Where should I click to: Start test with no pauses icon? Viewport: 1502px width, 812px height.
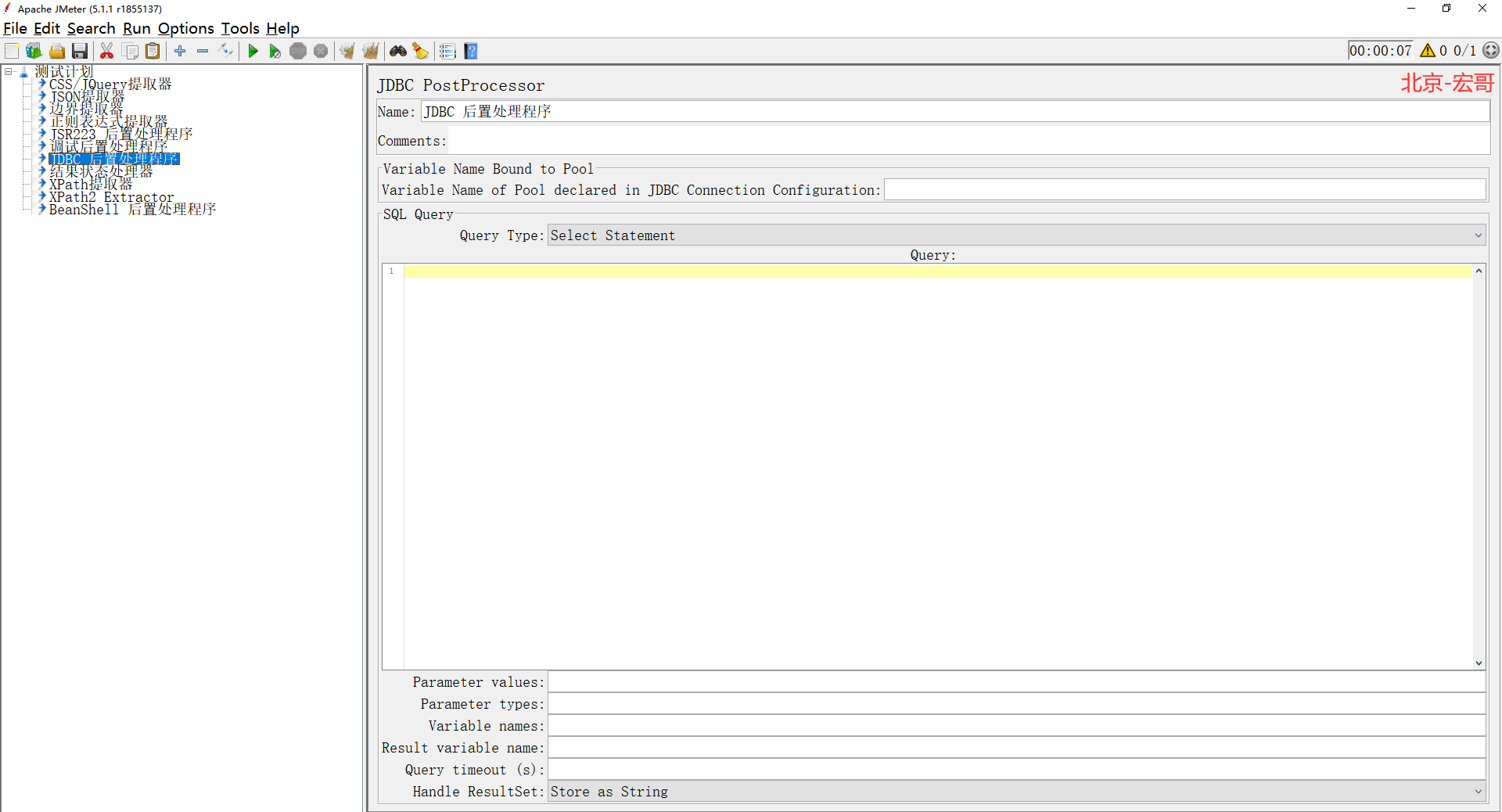[x=275, y=51]
